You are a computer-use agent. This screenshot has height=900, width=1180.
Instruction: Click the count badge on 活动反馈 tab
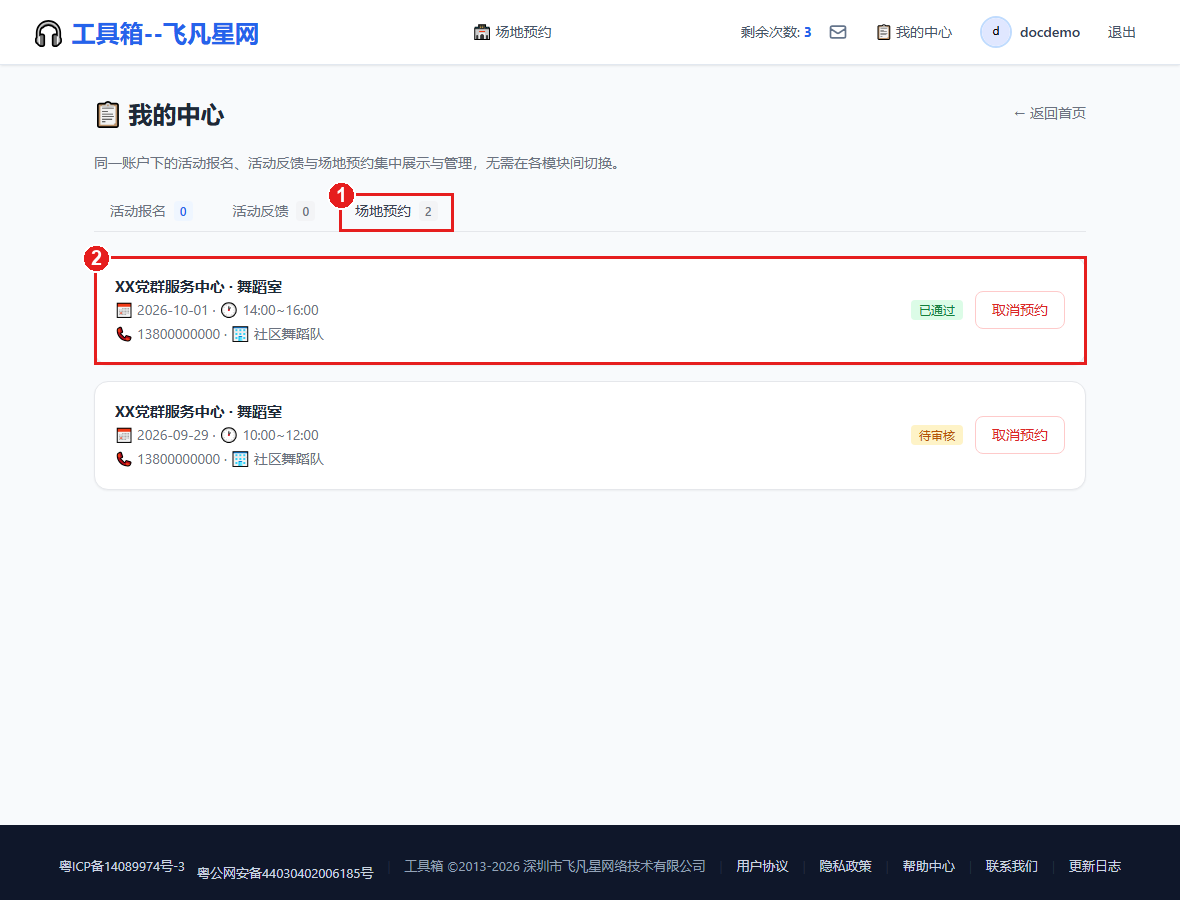point(306,211)
